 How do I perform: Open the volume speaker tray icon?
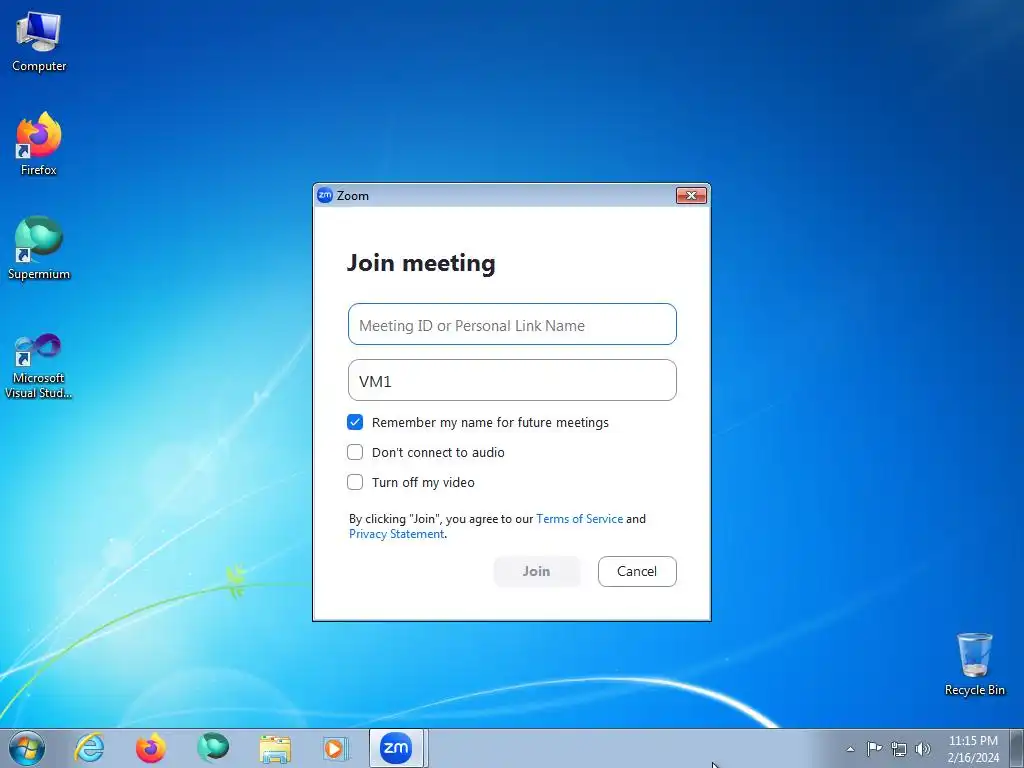pos(923,749)
